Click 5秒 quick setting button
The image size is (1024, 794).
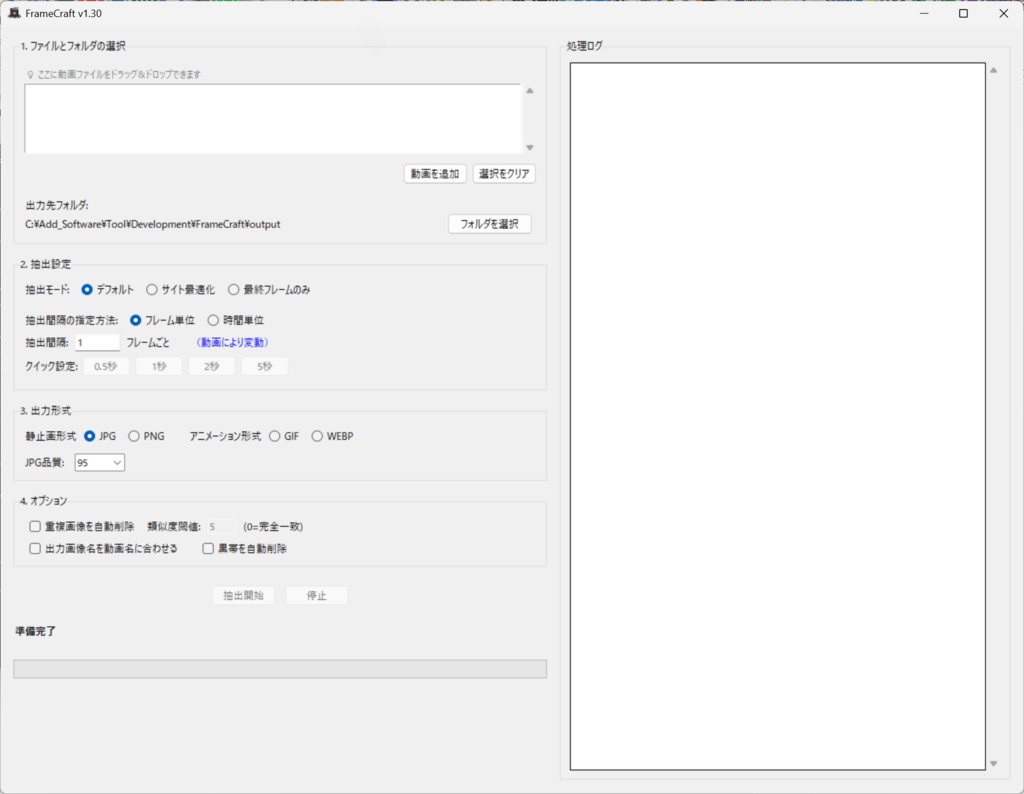(x=264, y=366)
